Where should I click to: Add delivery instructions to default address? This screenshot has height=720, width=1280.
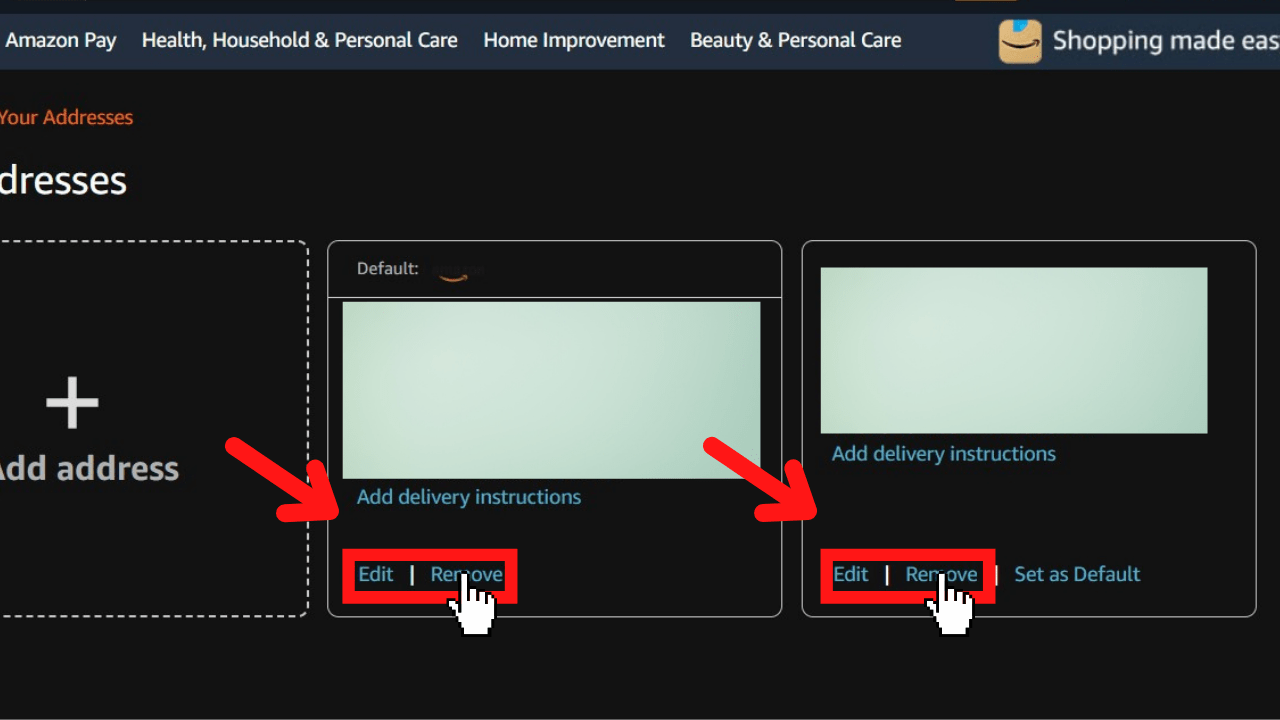[x=468, y=497]
